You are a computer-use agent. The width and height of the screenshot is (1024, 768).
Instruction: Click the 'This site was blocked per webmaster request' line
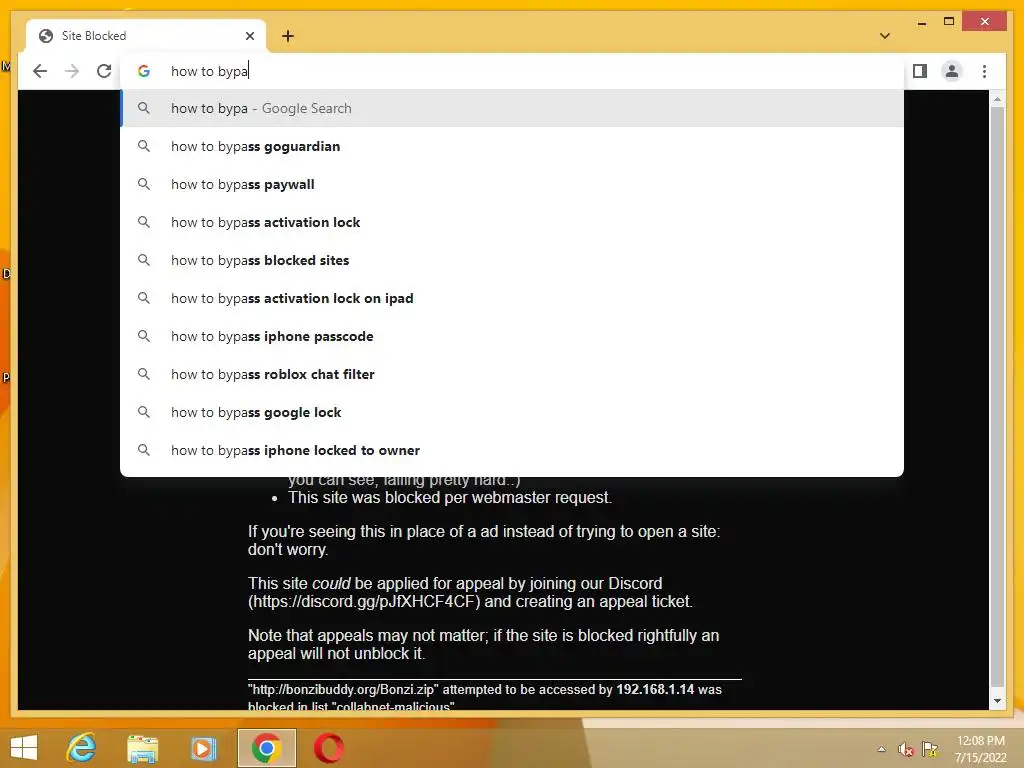[x=450, y=498]
